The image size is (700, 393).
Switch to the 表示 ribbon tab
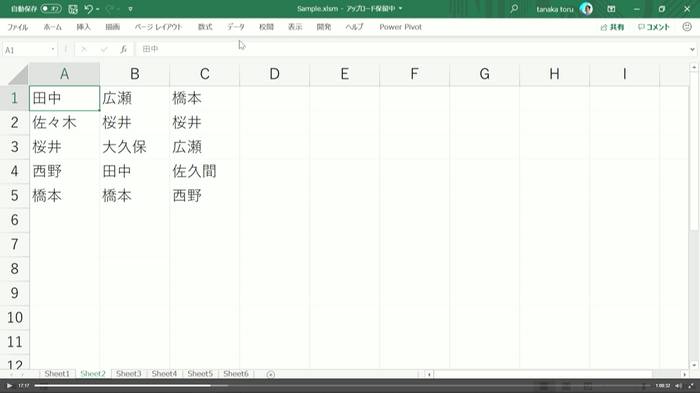click(x=295, y=27)
